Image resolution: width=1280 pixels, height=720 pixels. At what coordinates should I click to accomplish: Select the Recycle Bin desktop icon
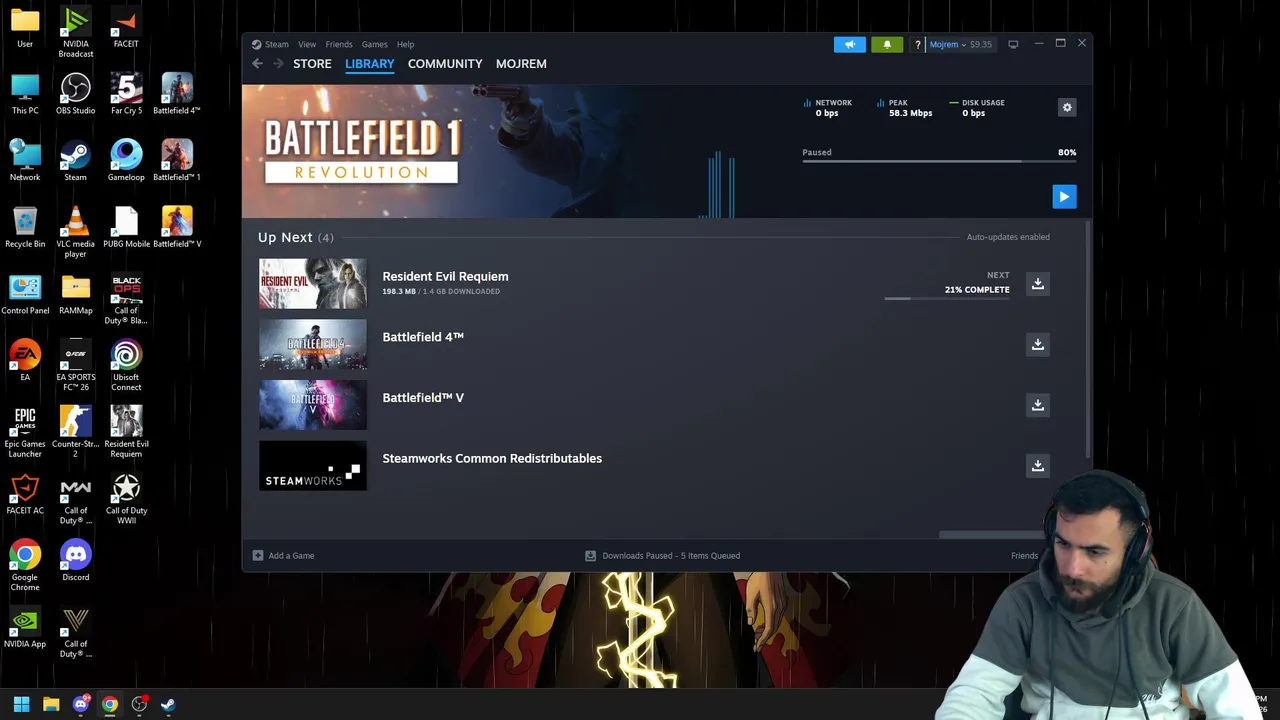[25, 228]
